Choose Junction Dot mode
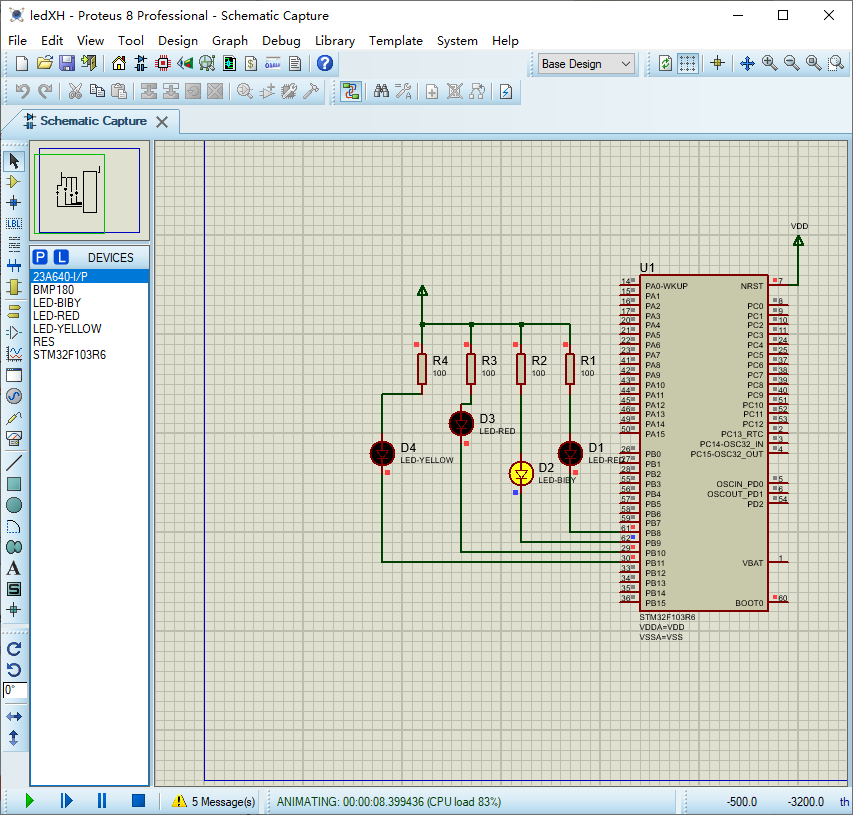 pos(14,203)
